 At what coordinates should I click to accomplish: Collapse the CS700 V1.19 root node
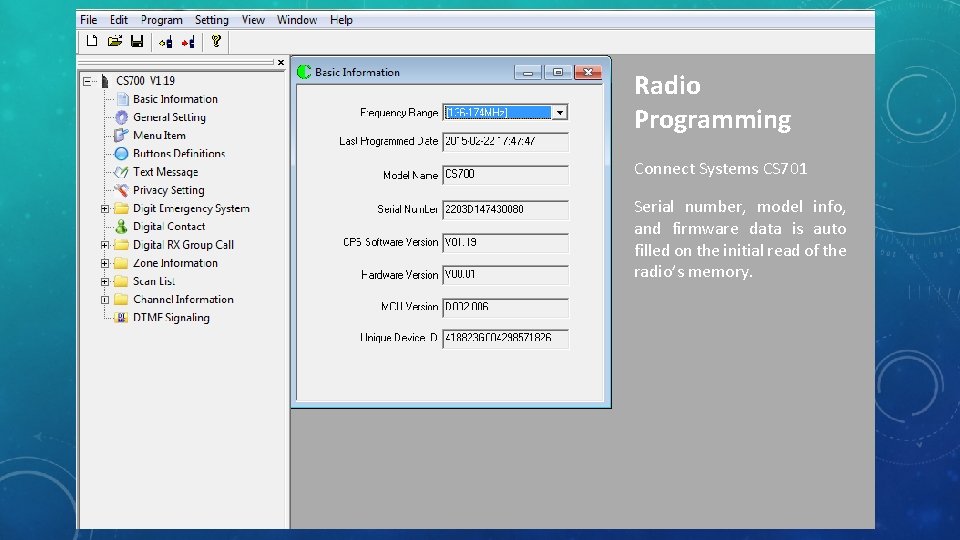88,81
